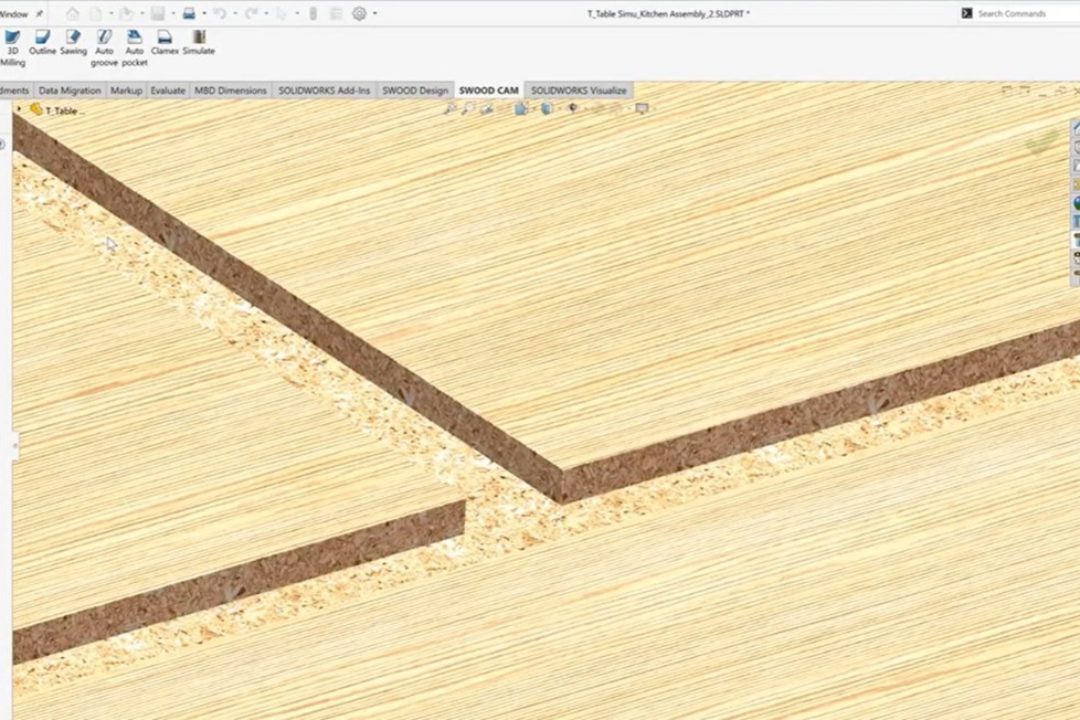1080x720 pixels.
Task: Open dropdown arrow beside Undo icon
Action: point(235,13)
